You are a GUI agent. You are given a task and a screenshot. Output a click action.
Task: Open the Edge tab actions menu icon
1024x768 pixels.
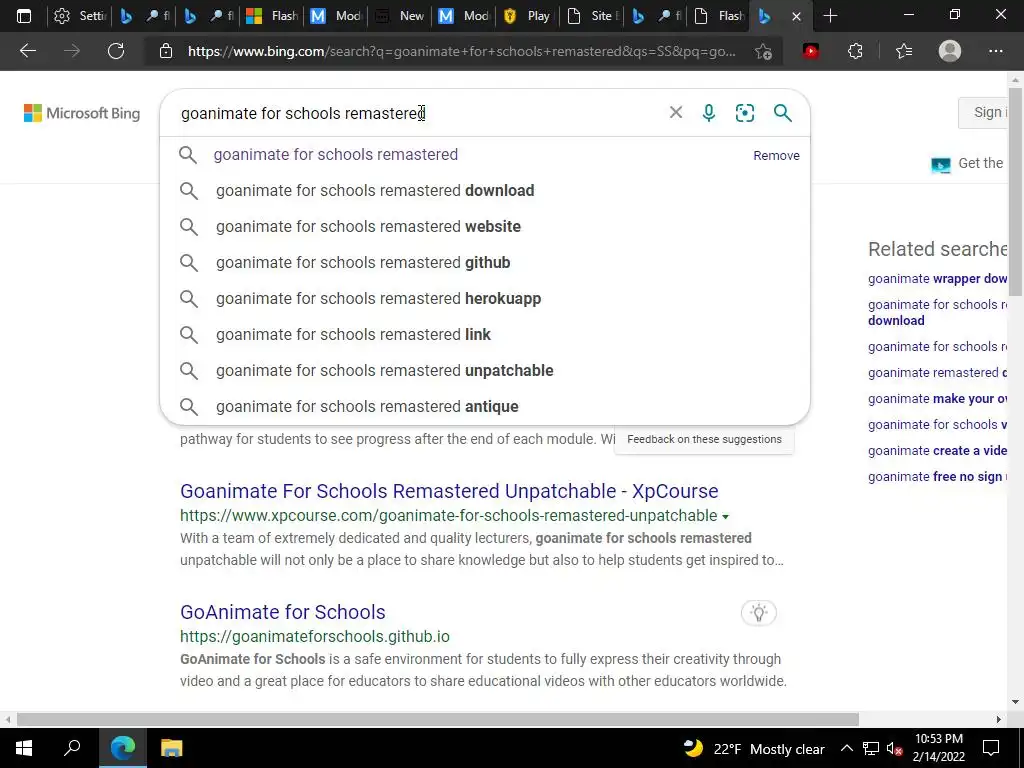click(x=24, y=16)
